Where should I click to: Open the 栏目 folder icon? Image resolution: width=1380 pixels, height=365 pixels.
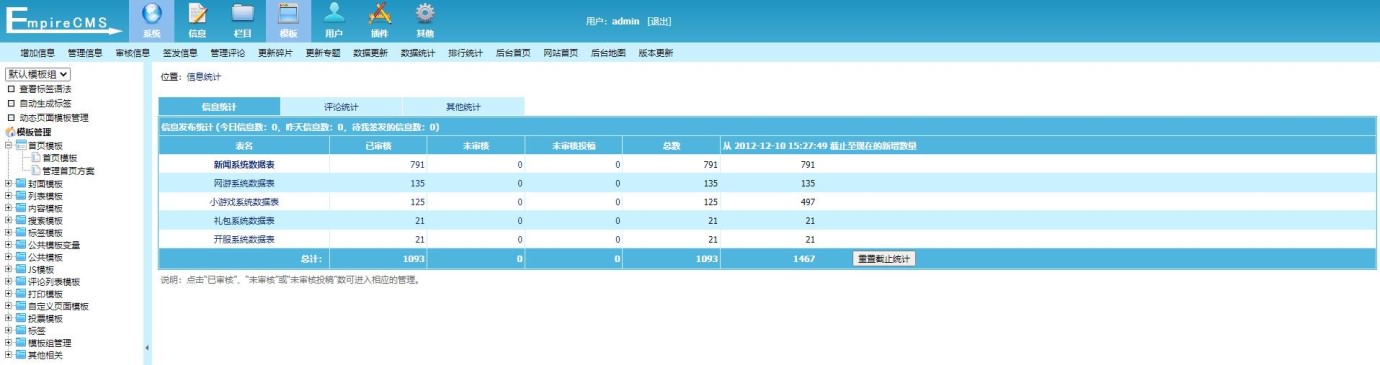243,14
